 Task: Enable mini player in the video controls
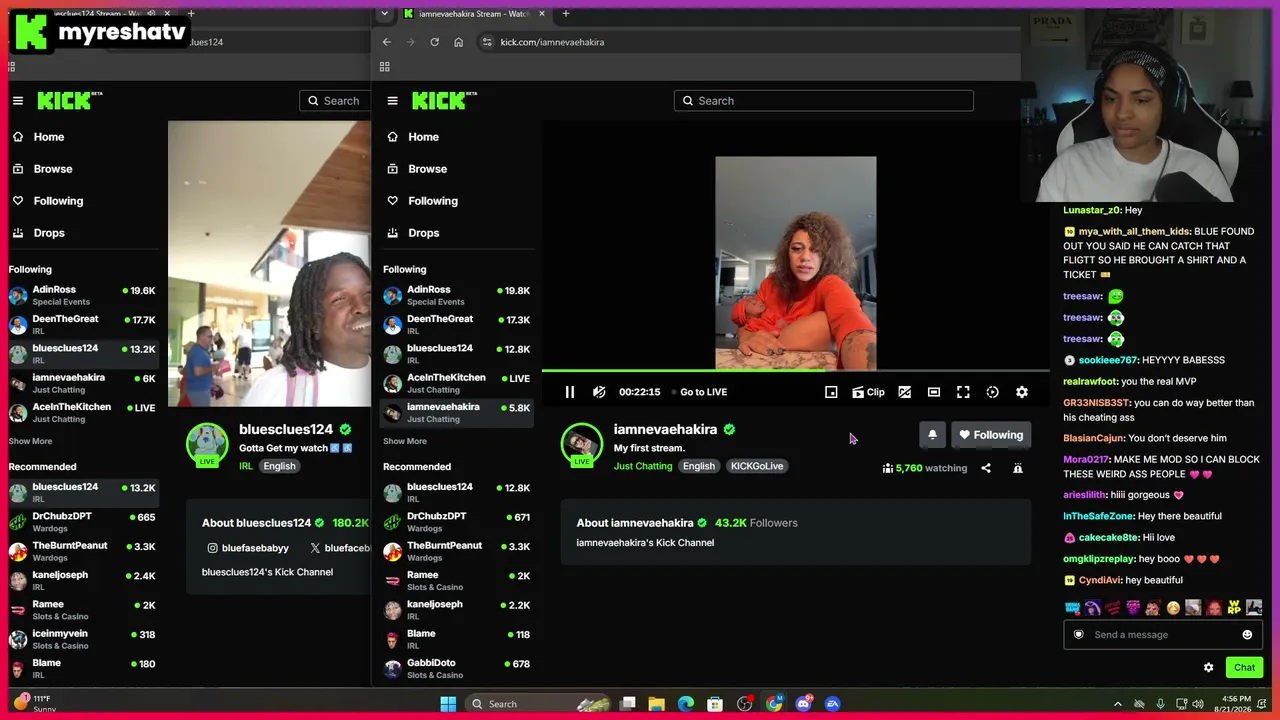click(x=831, y=392)
